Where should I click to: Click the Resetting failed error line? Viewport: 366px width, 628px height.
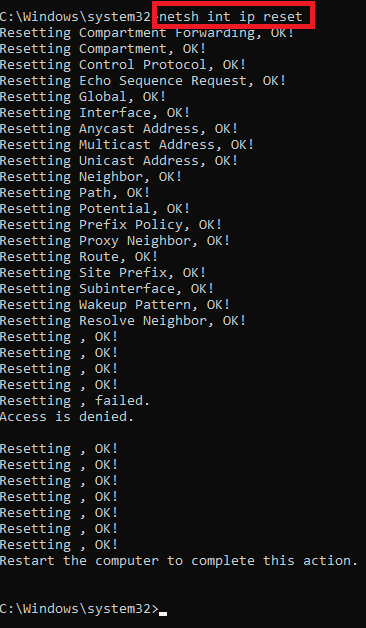(75, 401)
